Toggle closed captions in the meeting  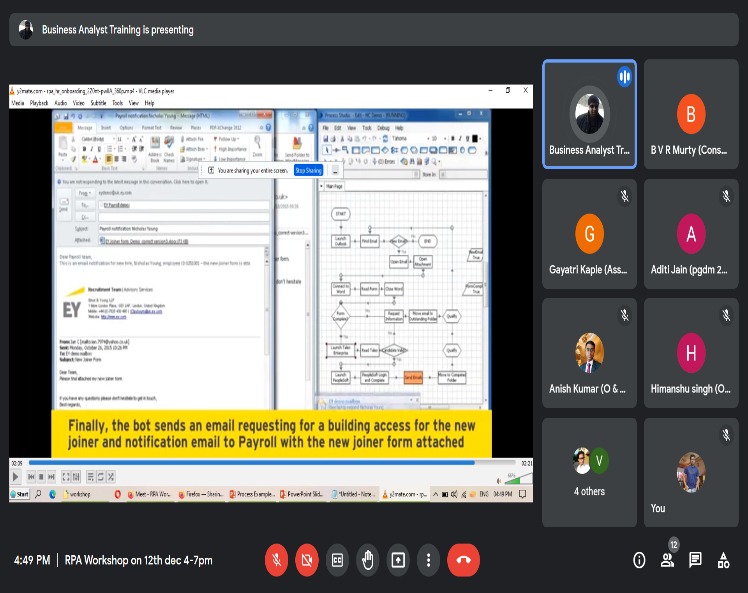coord(337,560)
